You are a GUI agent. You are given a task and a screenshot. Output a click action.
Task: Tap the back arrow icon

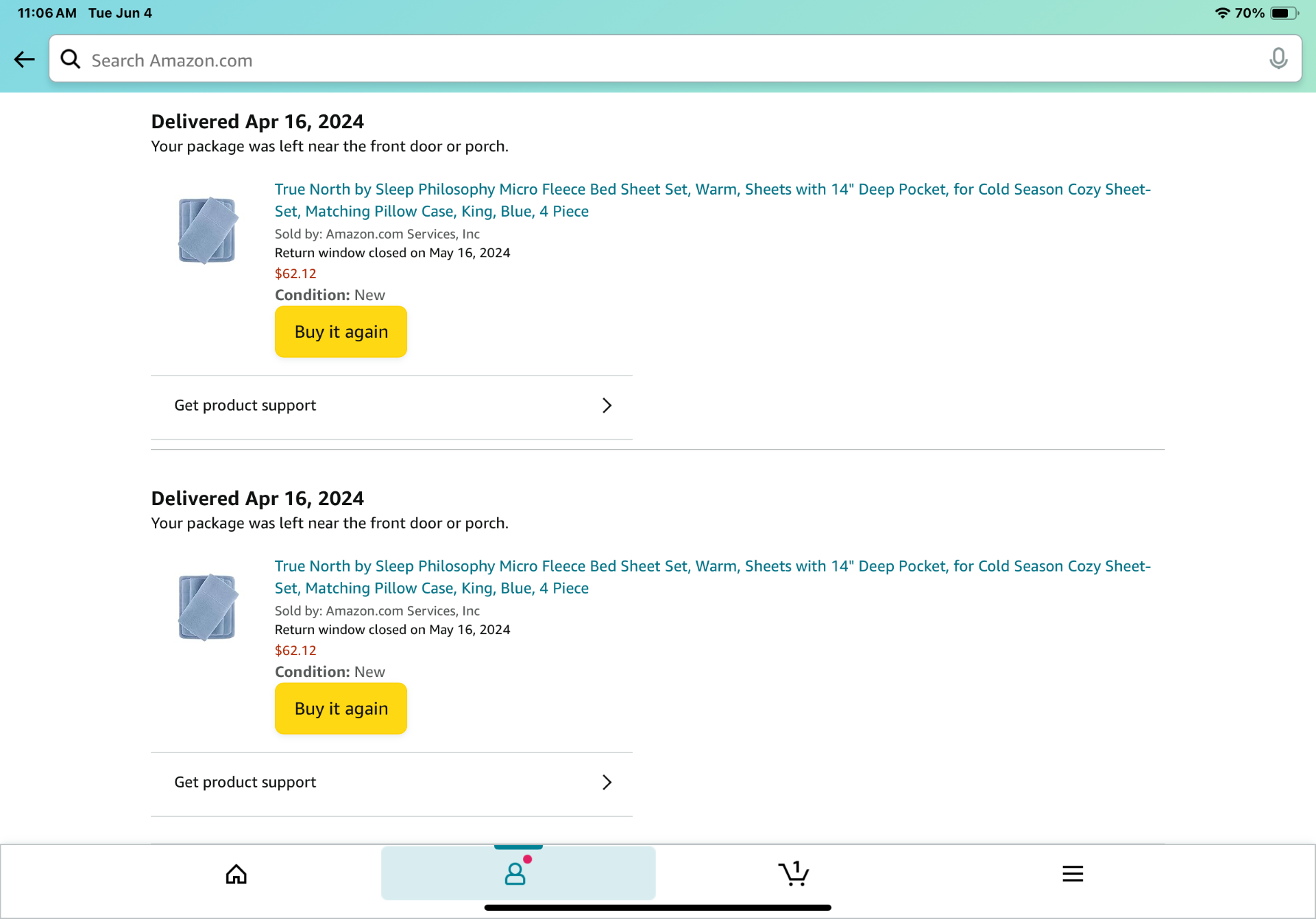point(25,60)
